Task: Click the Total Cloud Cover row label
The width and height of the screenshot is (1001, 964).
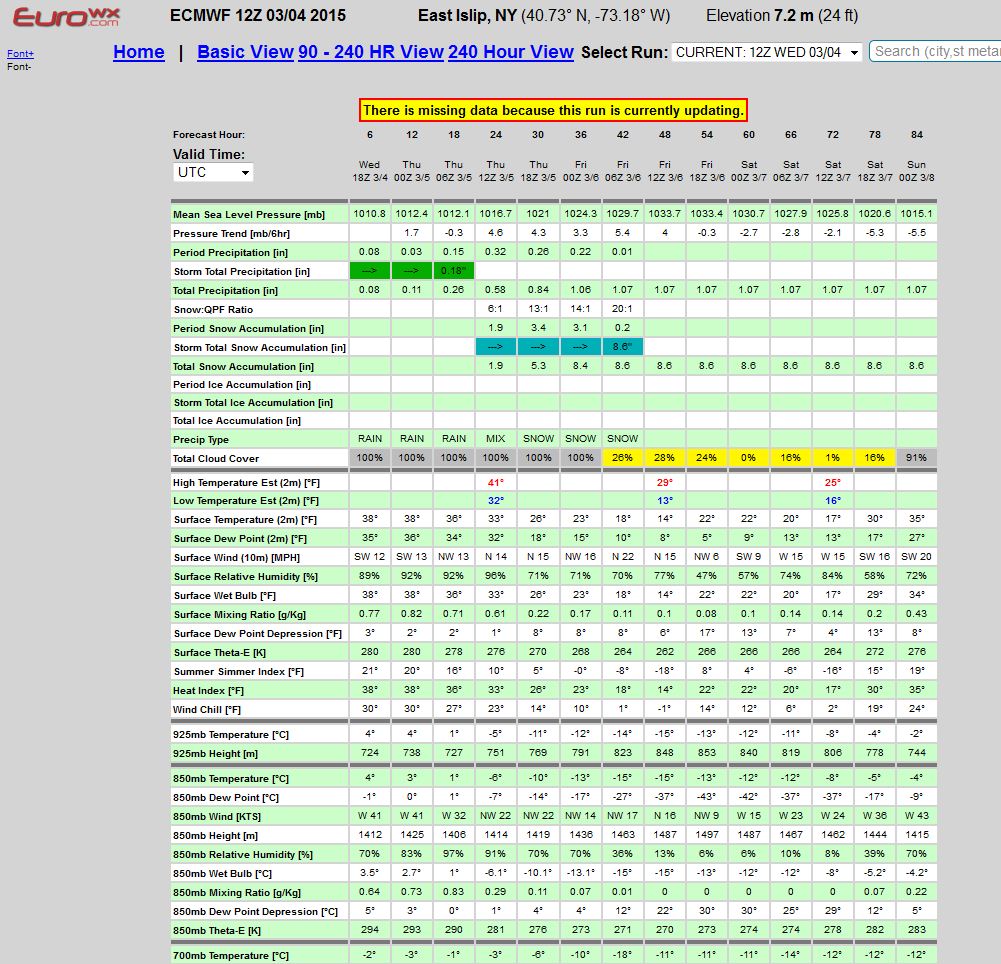Action: coord(216,458)
